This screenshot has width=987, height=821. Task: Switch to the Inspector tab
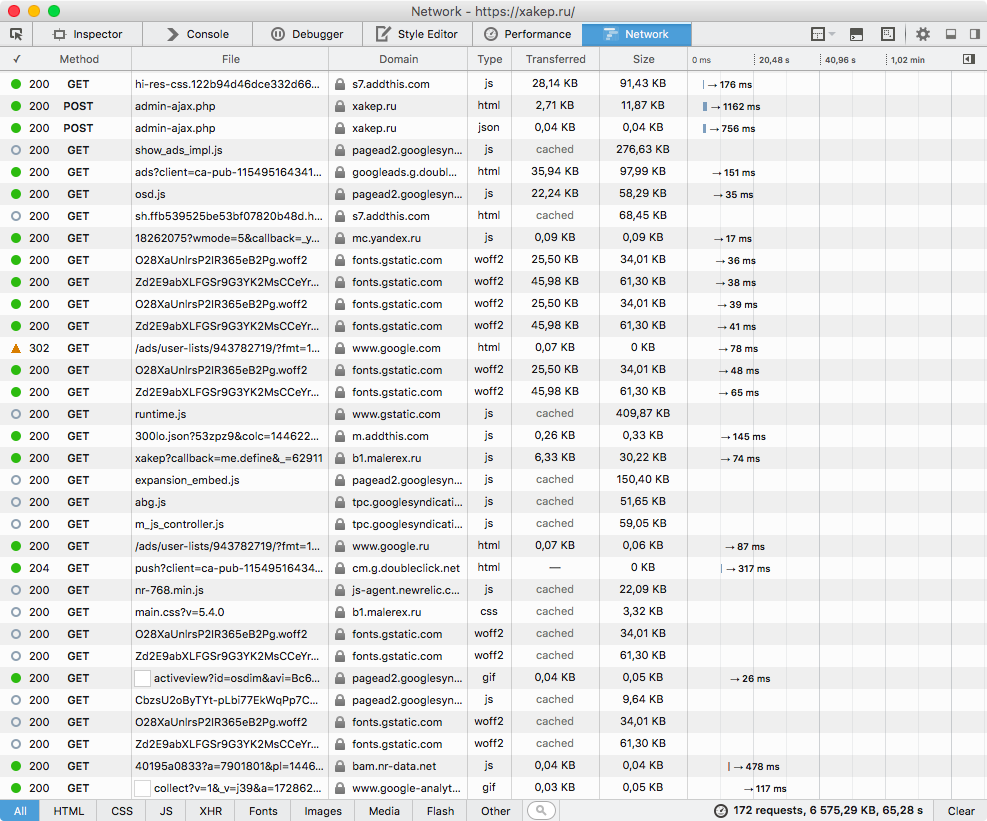87,34
